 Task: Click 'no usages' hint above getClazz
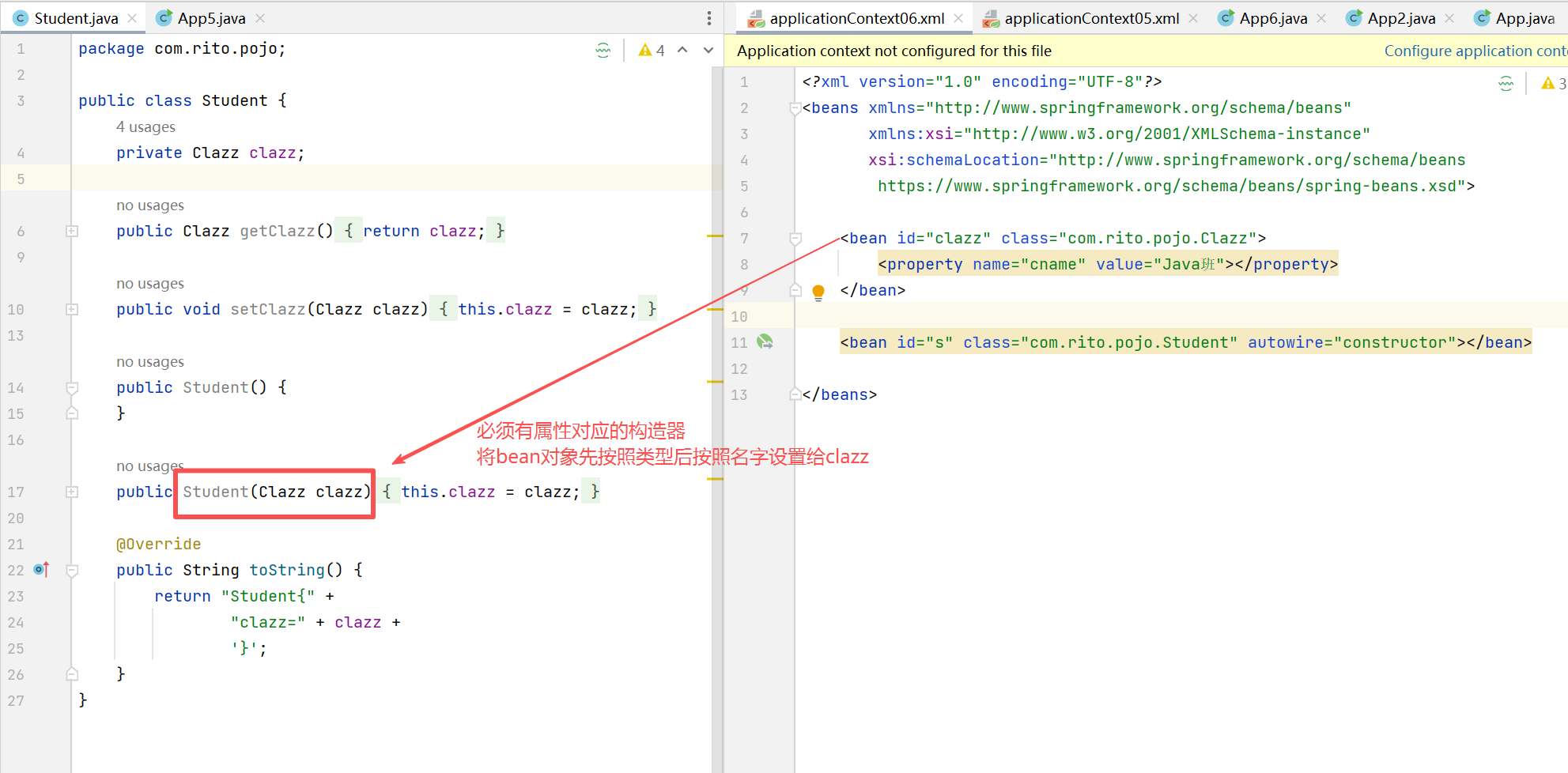[x=149, y=205]
